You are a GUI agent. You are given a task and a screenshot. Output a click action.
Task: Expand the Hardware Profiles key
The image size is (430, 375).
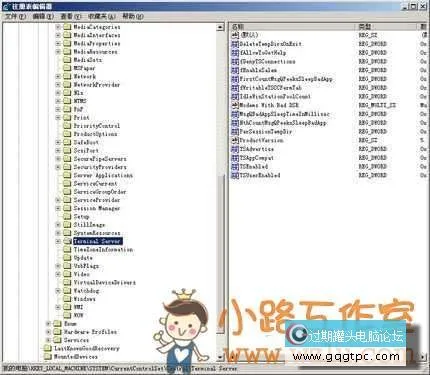tap(48, 332)
